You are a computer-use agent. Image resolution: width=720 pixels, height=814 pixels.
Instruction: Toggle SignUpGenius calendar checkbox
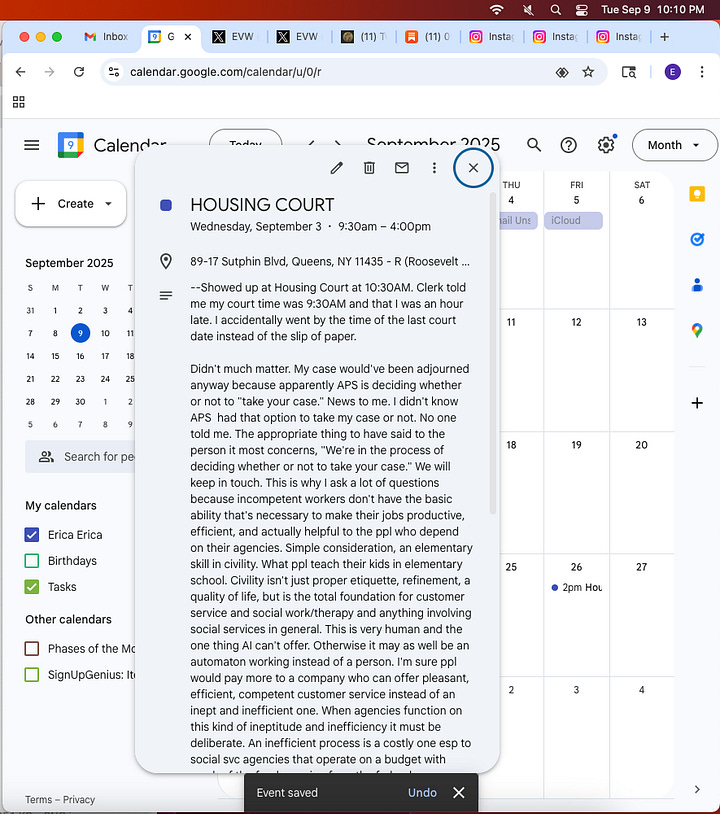[32, 674]
